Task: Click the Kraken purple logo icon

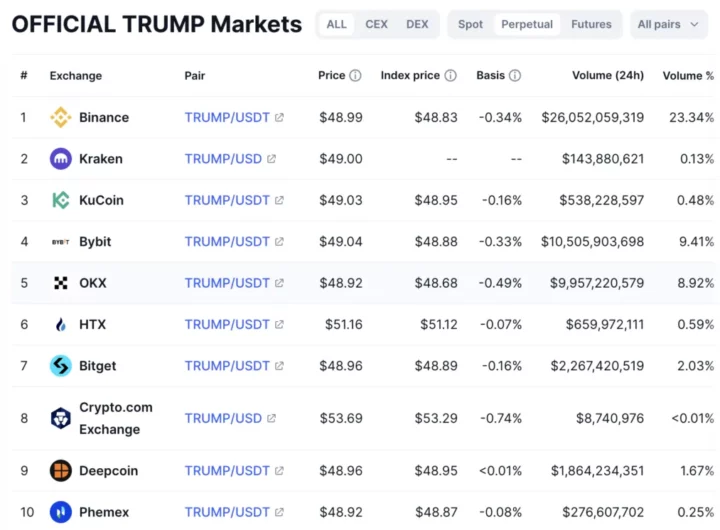Action: click(61, 159)
